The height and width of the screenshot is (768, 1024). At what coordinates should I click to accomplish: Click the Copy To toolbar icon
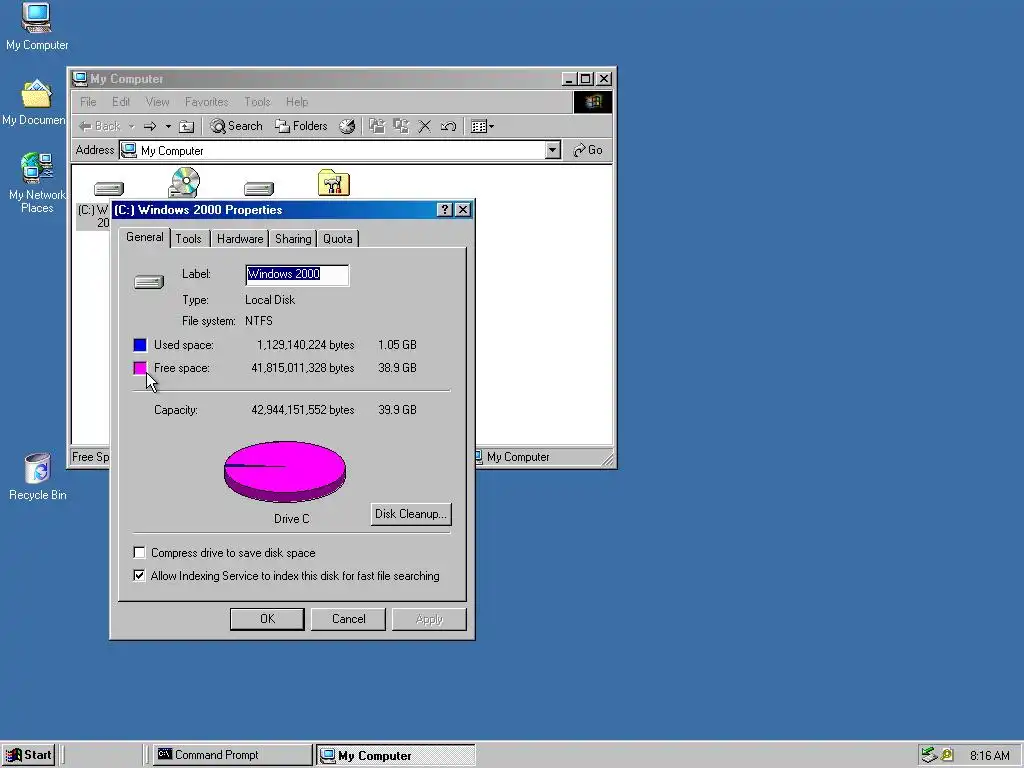click(x=401, y=126)
